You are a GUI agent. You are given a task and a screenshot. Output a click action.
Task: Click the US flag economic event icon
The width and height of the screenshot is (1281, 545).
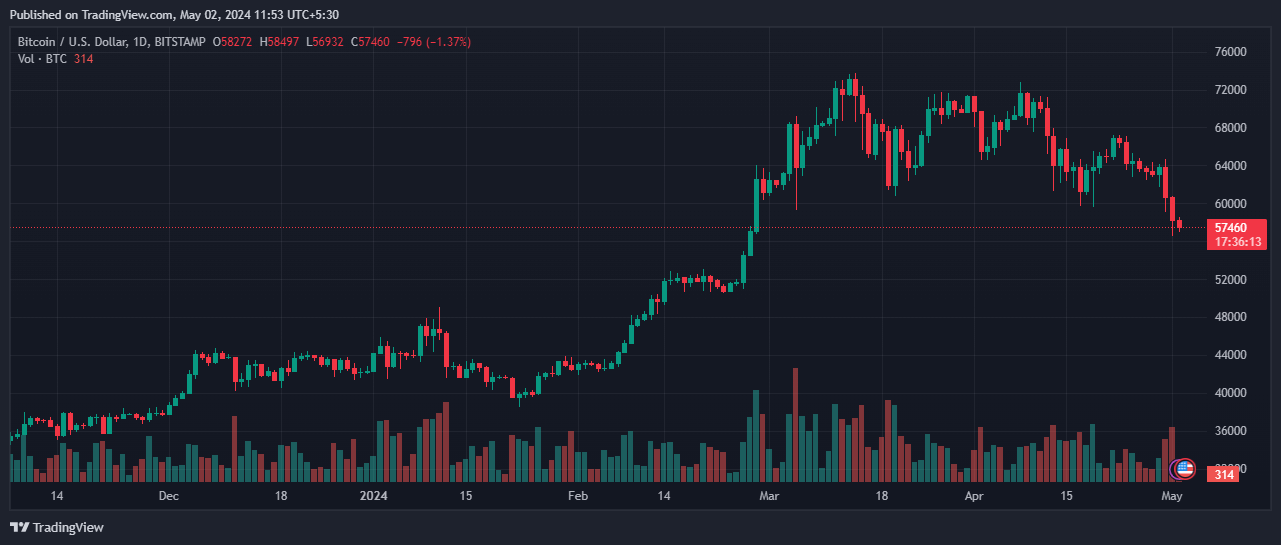point(1185,468)
